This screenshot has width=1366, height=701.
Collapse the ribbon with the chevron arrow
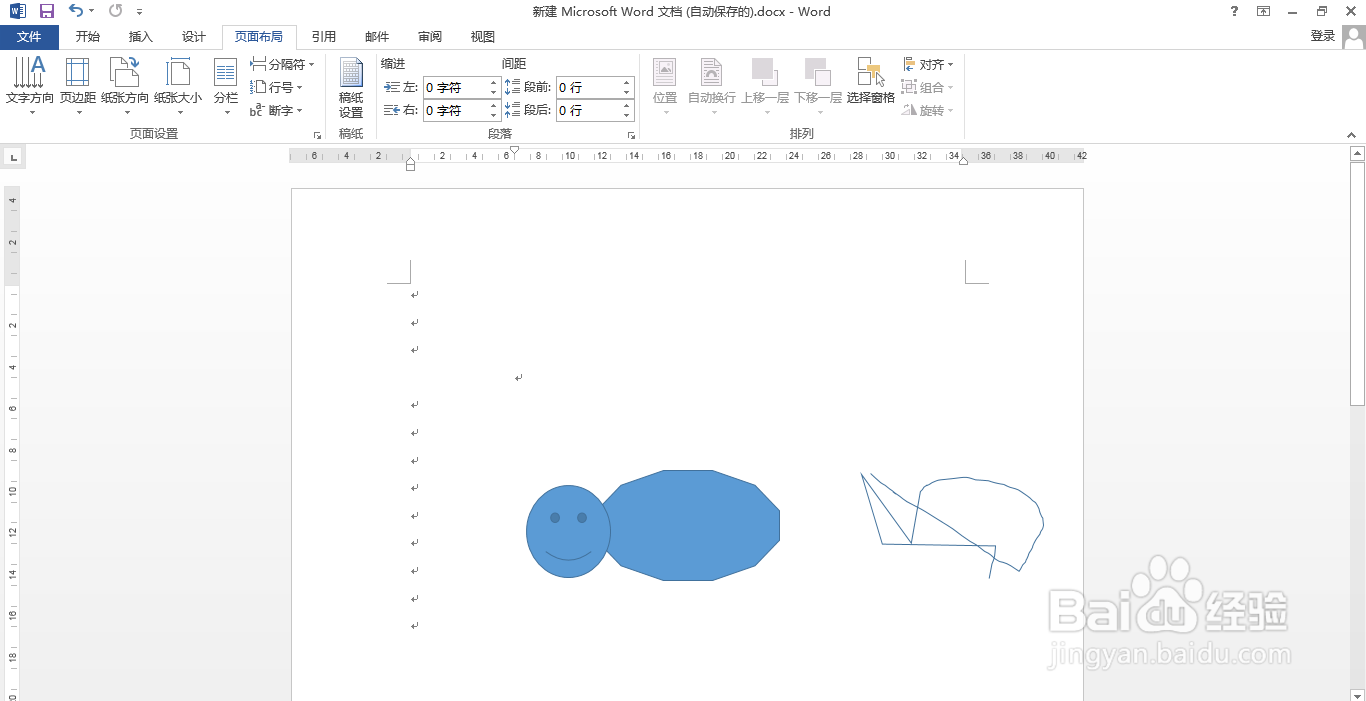pos(1352,134)
